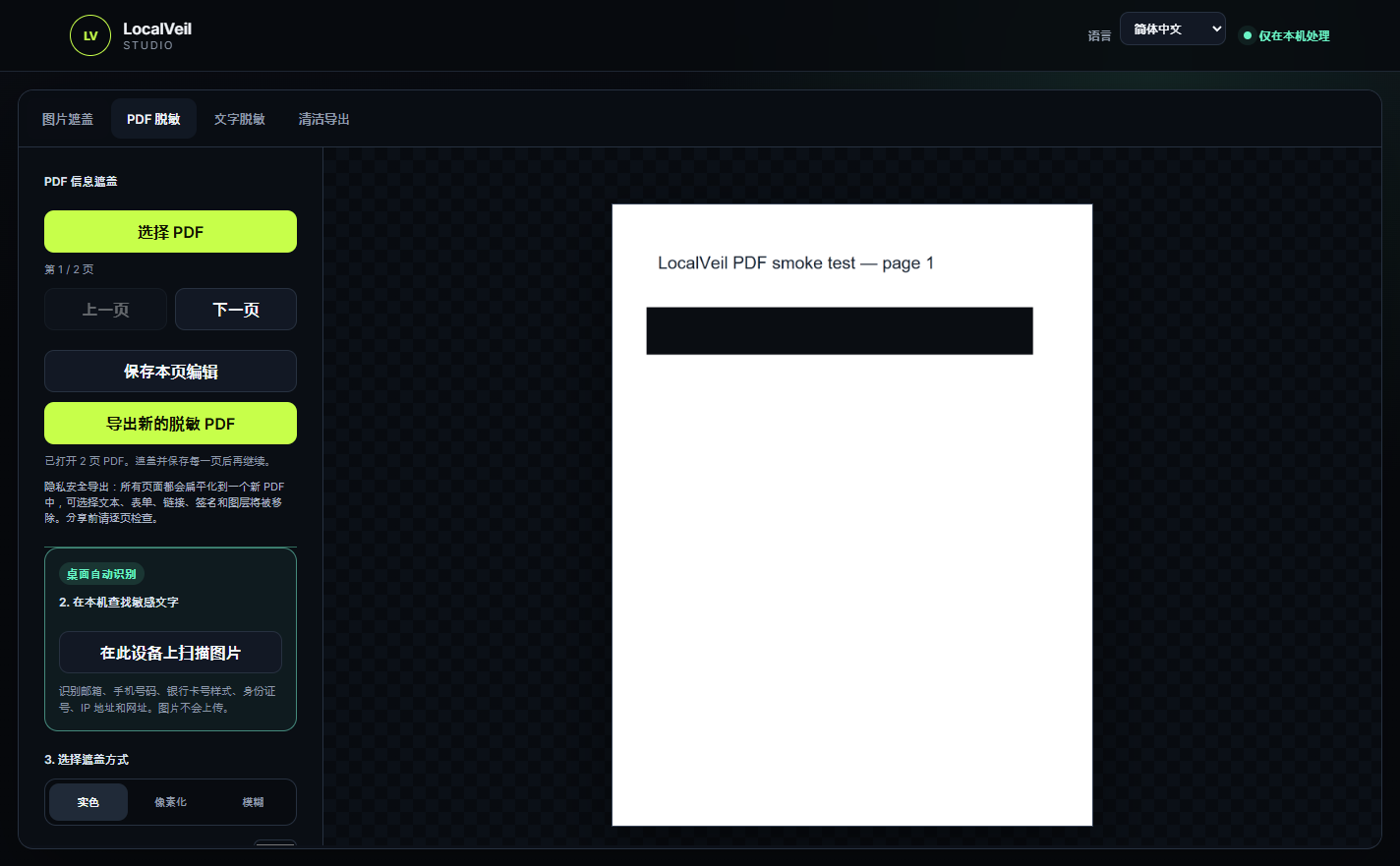1400x866 pixels.
Task: Click the PDF 信息遮盖 heading
Action: pyautogui.click(x=81, y=182)
